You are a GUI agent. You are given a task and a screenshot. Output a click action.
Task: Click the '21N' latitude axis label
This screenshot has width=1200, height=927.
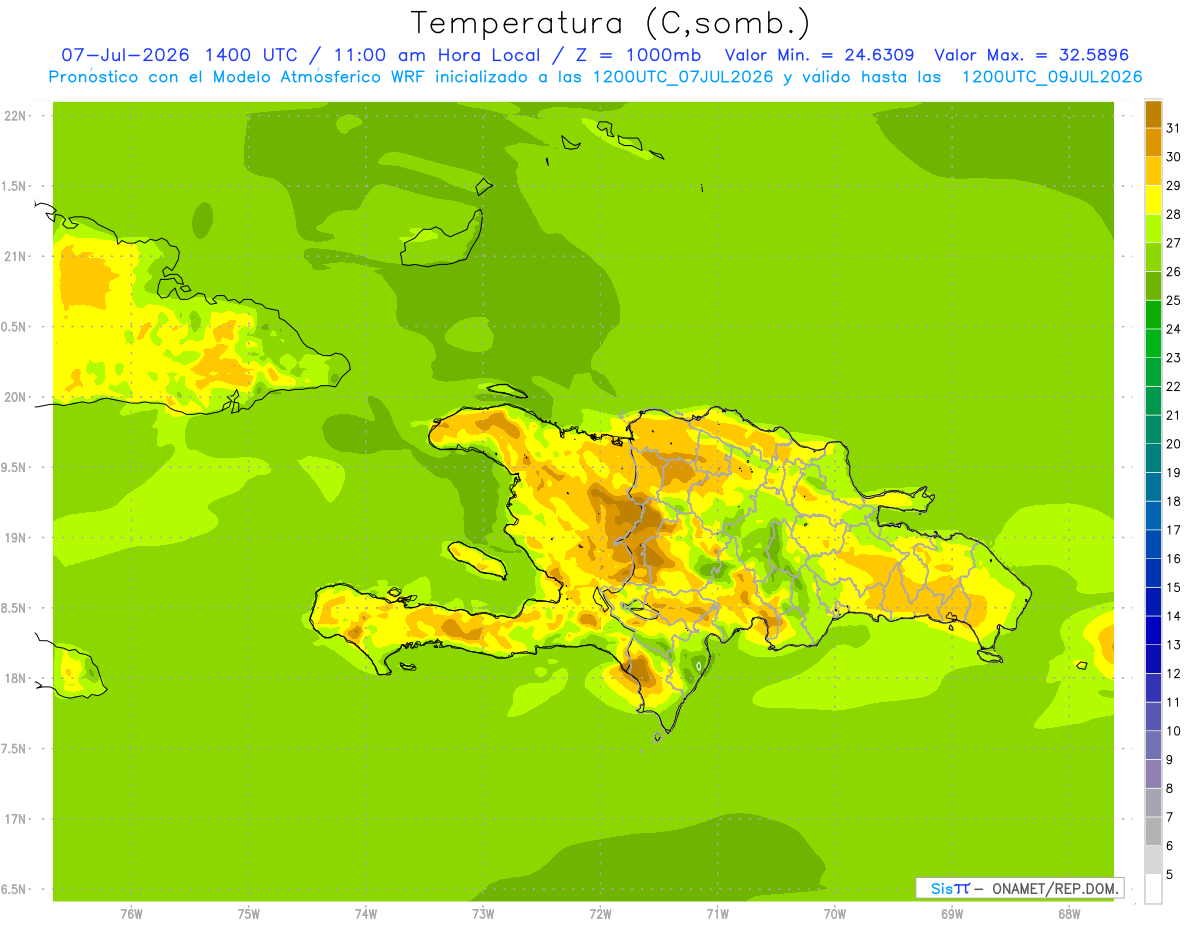click(15, 256)
